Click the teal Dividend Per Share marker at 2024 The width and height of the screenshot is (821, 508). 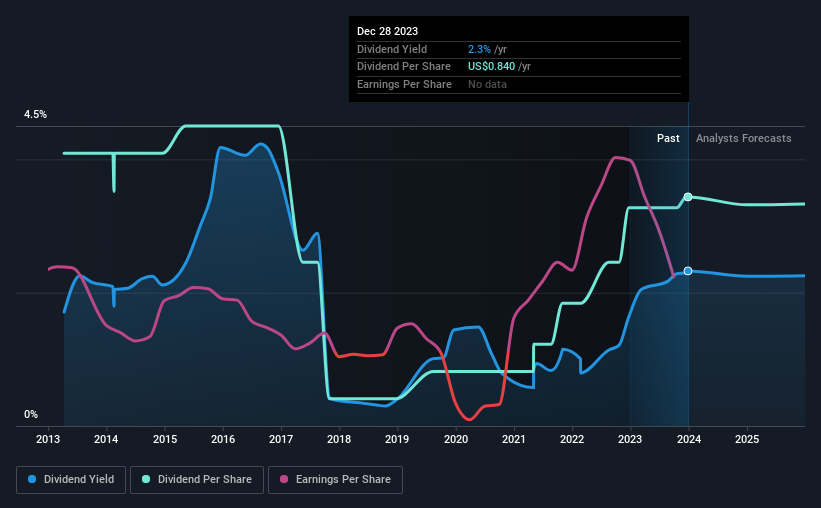[x=688, y=197]
